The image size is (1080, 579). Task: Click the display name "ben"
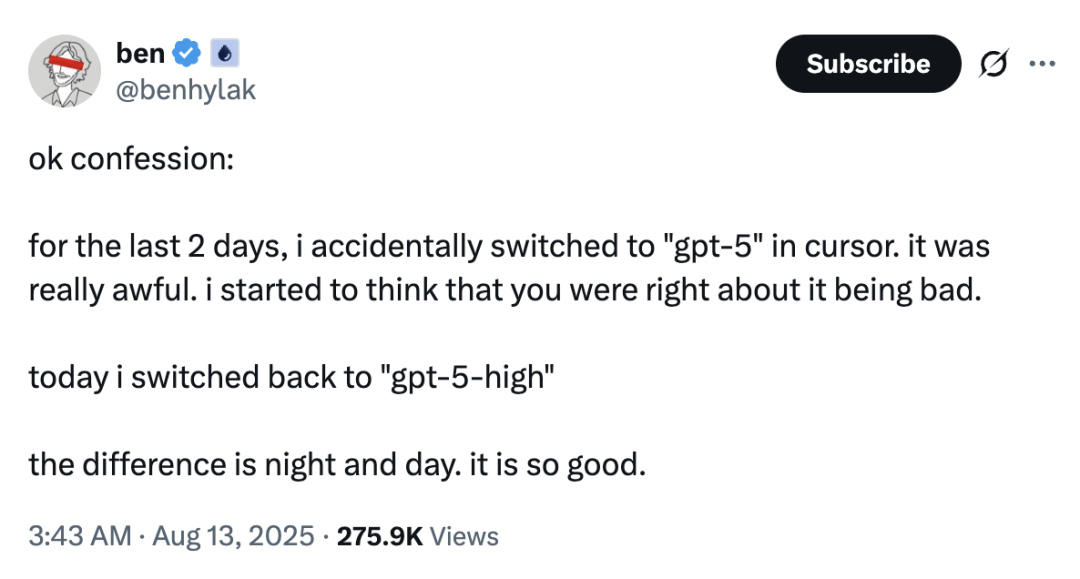[x=140, y=50]
